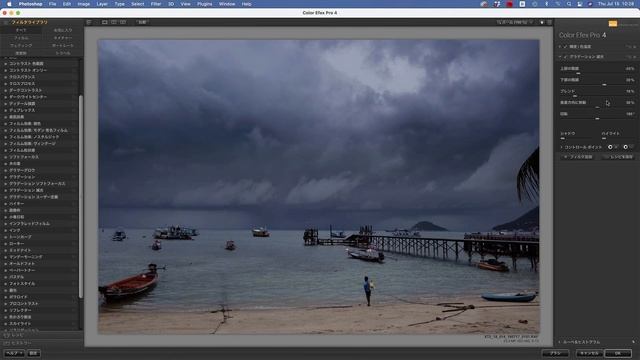Uncheck the グラデーション 減光 filter checkbox
Image resolution: width=640 pixels, height=360 pixels.
[x=565, y=57]
